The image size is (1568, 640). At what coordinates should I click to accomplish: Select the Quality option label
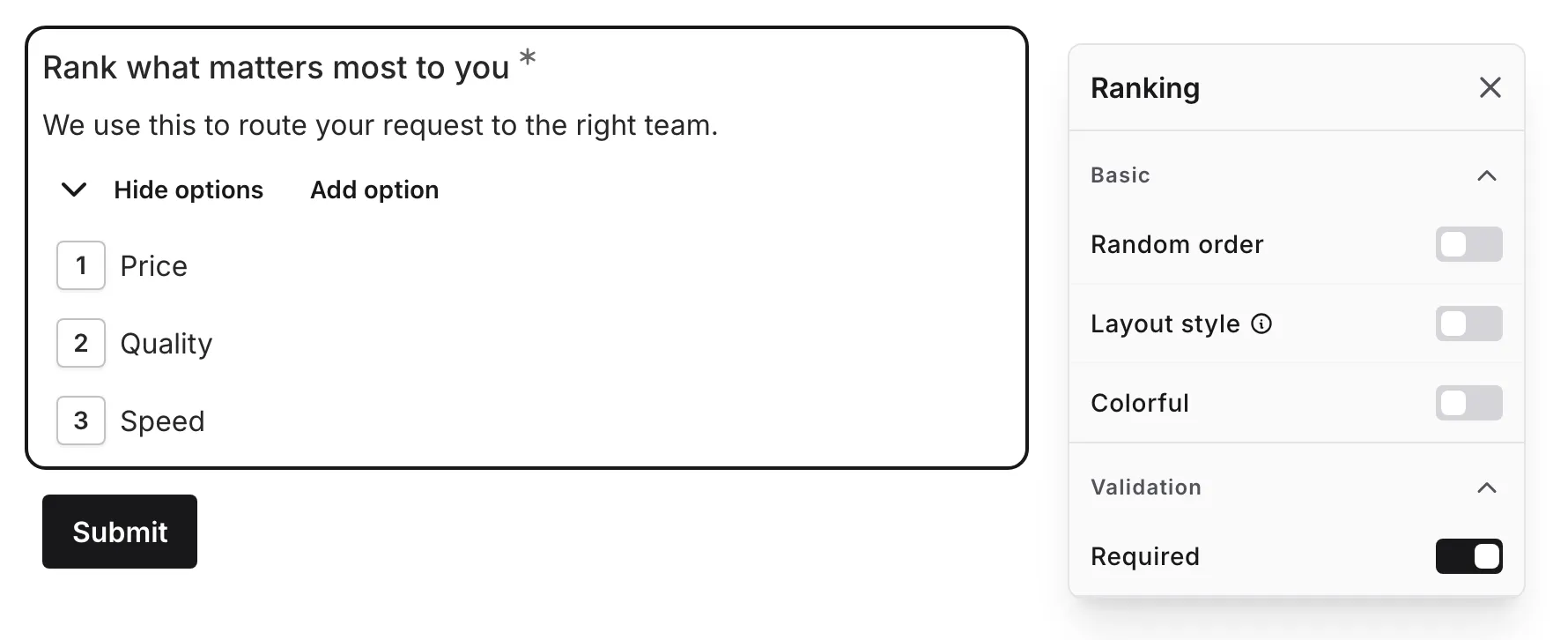(166, 344)
